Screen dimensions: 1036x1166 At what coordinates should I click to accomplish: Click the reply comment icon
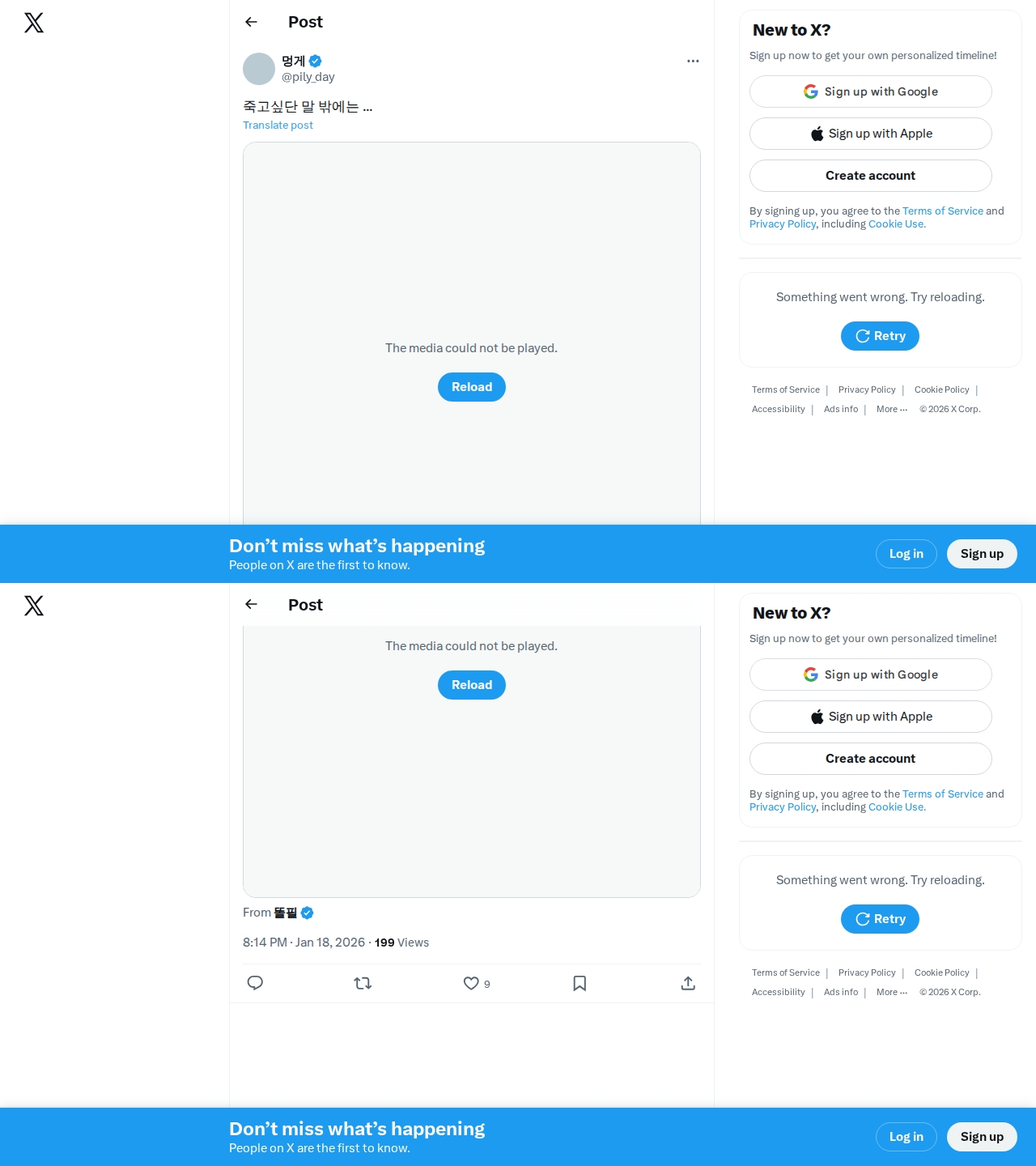coord(255,983)
